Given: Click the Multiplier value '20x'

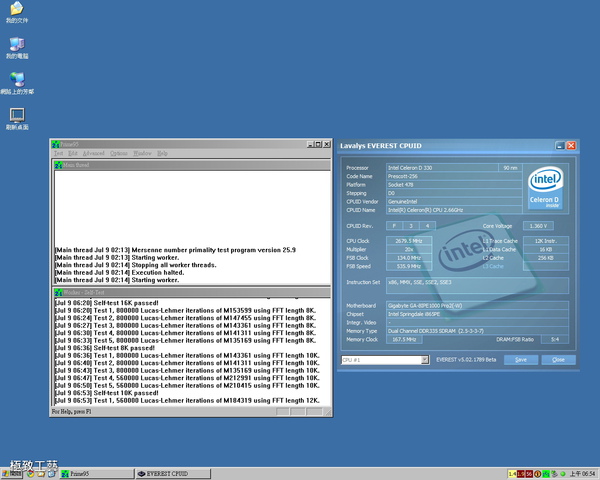Looking at the screenshot, I should [x=409, y=249].
